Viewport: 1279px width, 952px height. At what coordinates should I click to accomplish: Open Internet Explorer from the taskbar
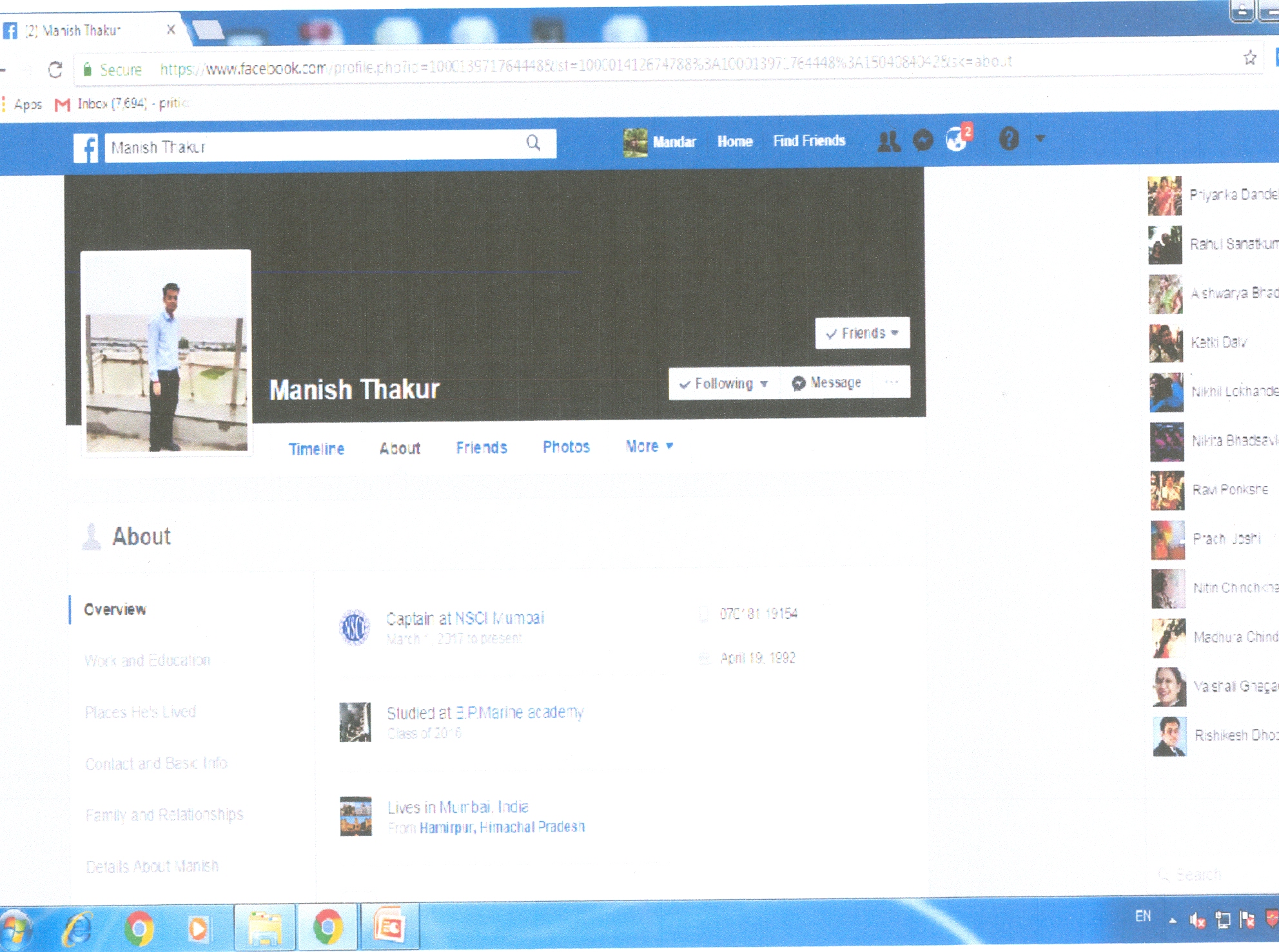click(x=79, y=929)
